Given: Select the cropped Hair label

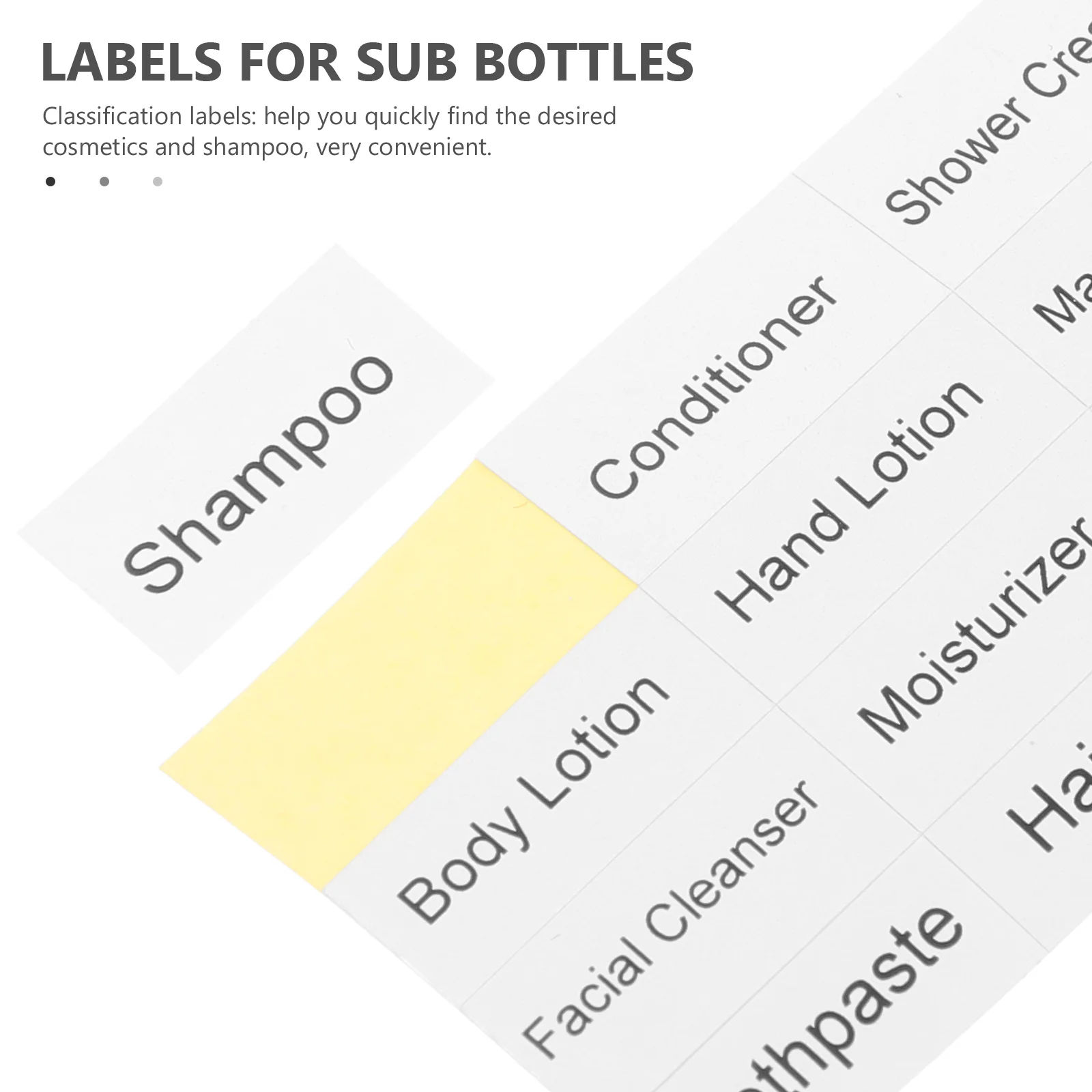Looking at the screenshot, I should point(1051,812).
